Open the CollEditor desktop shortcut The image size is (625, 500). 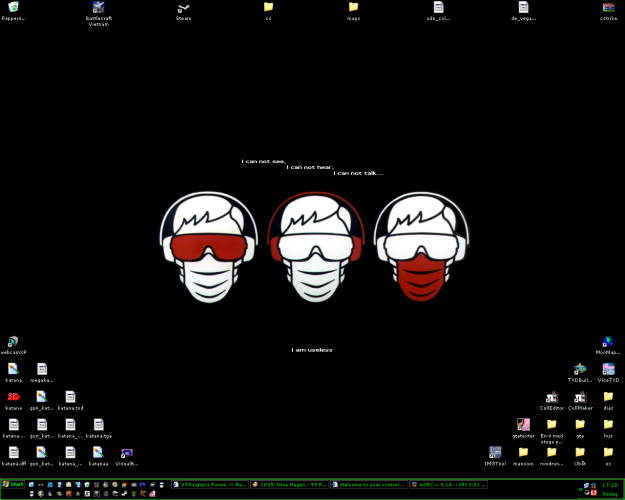[x=552, y=397]
